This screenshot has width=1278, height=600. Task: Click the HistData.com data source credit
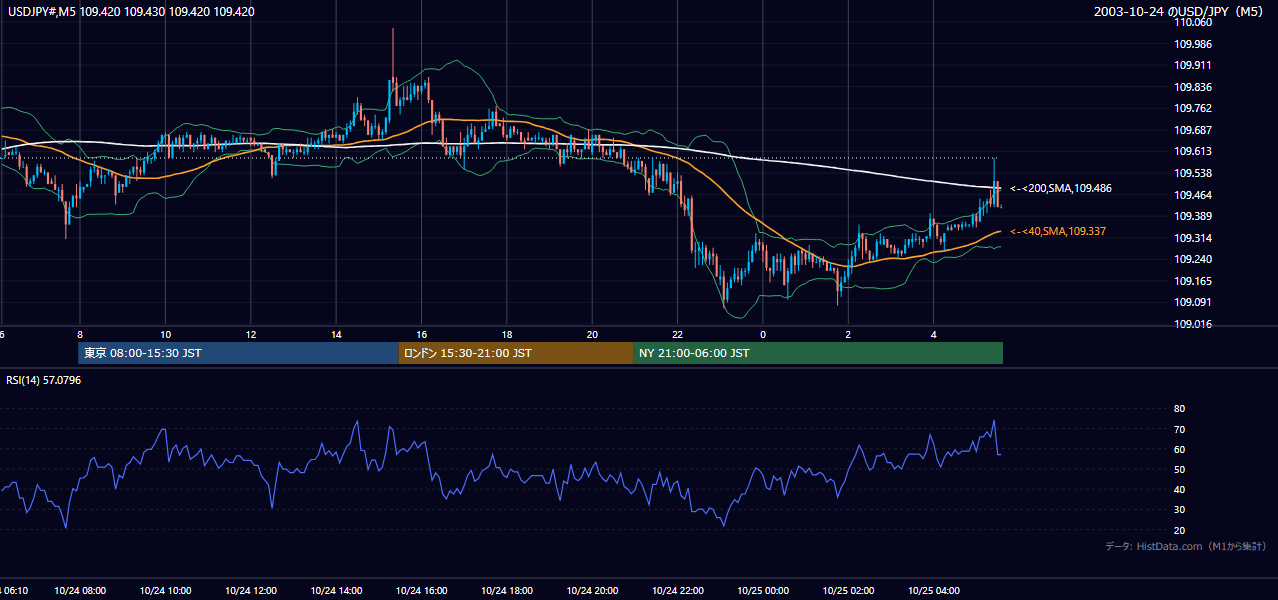[x=1186, y=546]
